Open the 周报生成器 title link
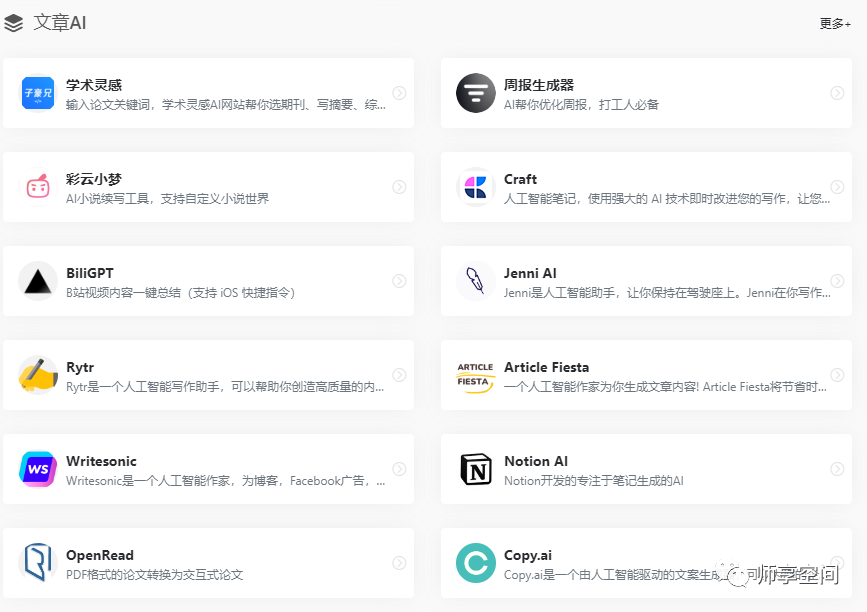This screenshot has width=867, height=612. pos(539,85)
